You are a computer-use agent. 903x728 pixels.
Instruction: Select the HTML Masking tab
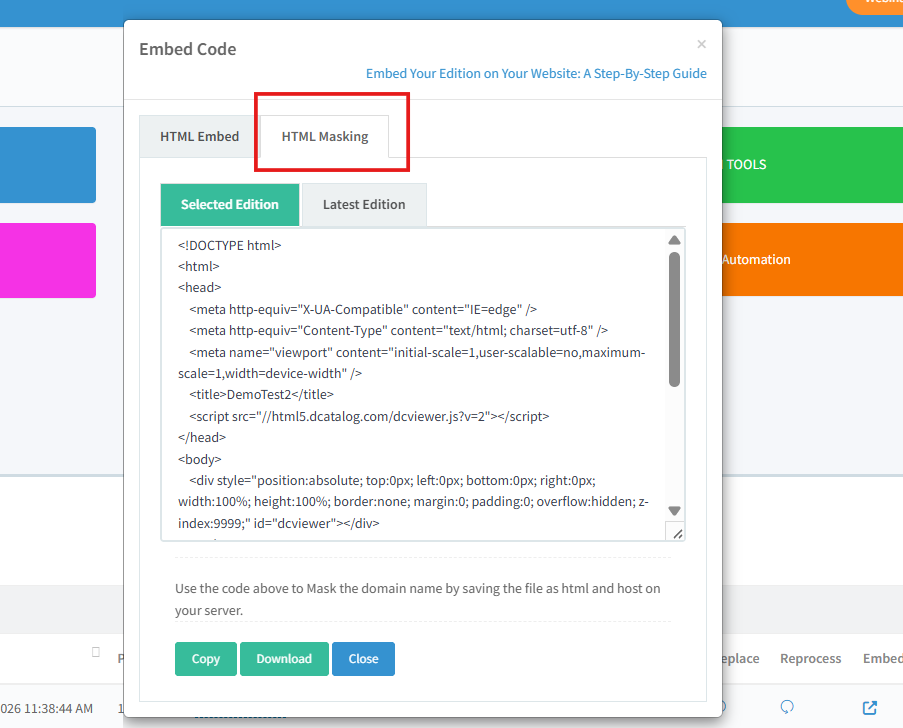tap(325, 136)
